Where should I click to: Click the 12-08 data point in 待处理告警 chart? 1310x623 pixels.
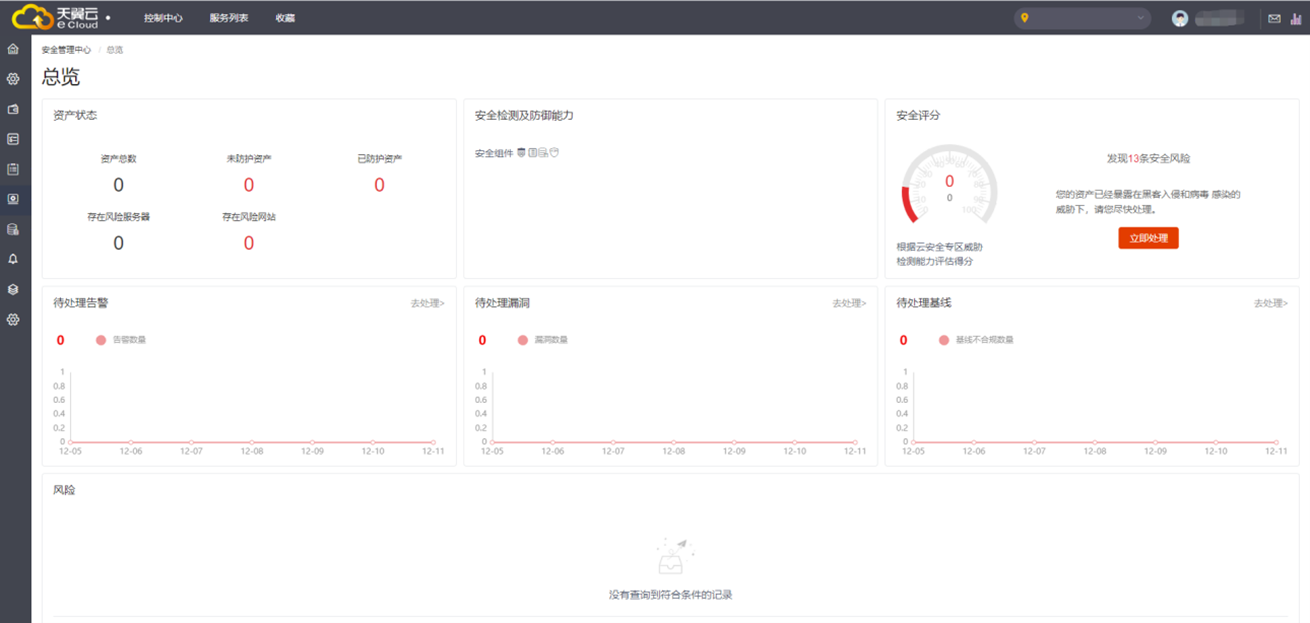pyautogui.click(x=252, y=442)
